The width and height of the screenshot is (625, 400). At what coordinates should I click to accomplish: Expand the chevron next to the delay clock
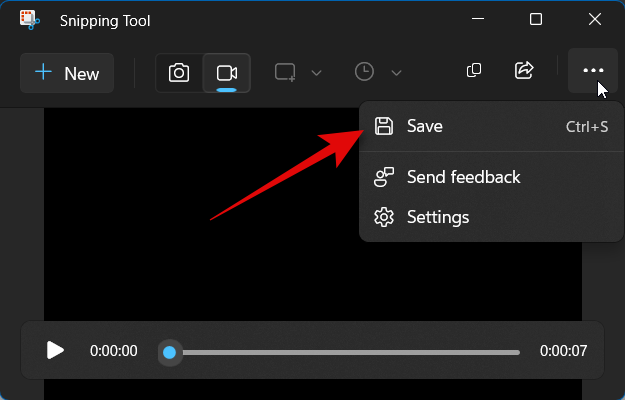pyautogui.click(x=396, y=73)
